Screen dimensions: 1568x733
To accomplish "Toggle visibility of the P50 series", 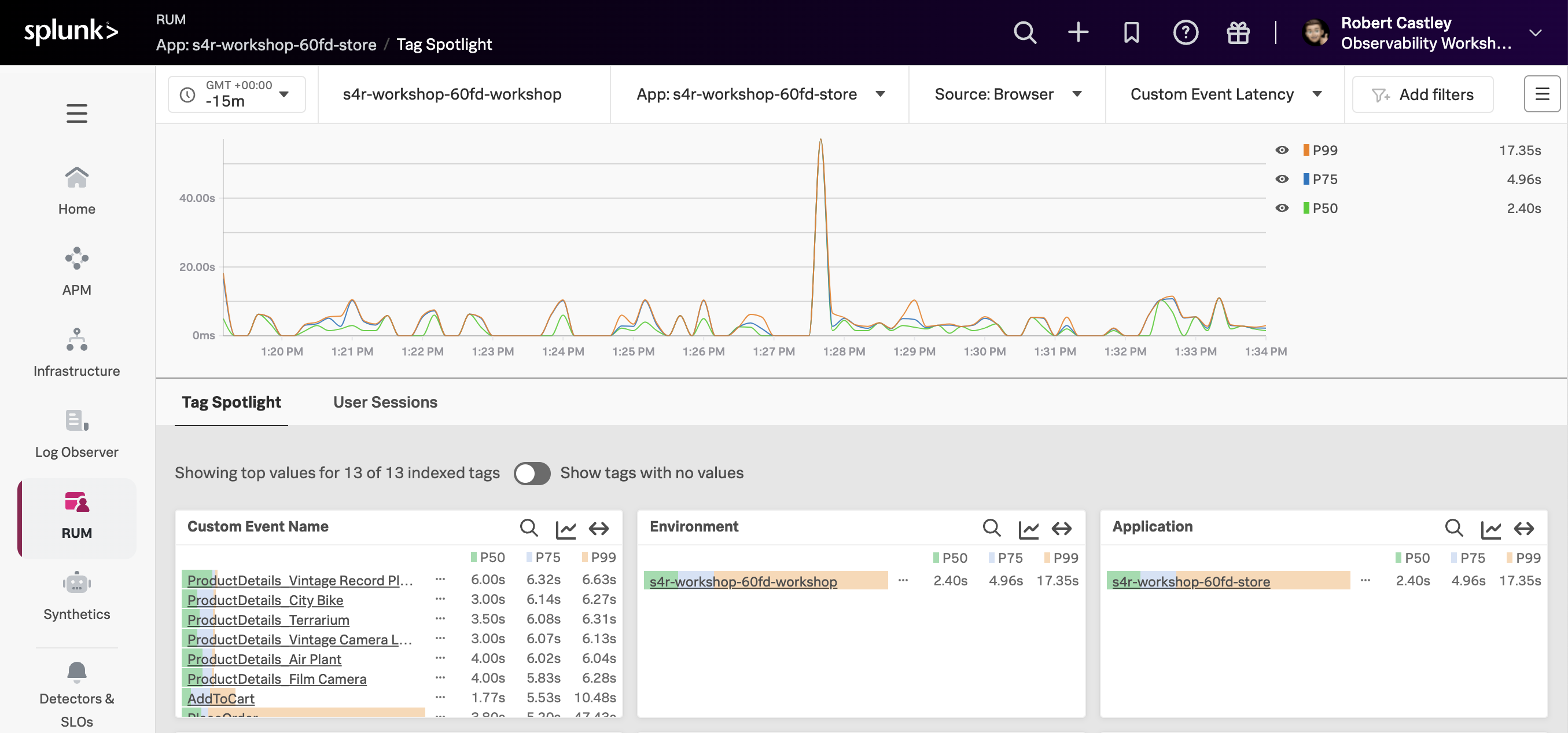I will (x=1282, y=208).
